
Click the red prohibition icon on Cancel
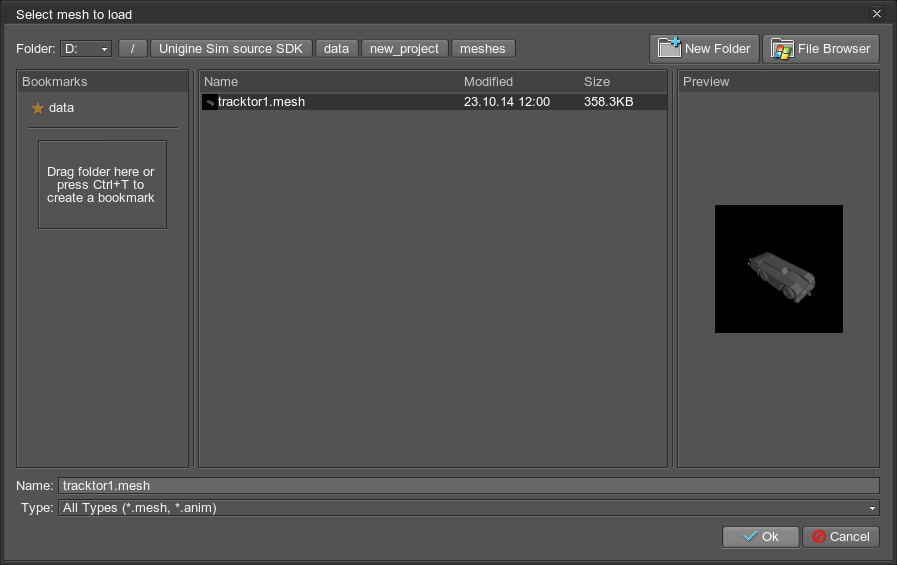point(819,536)
